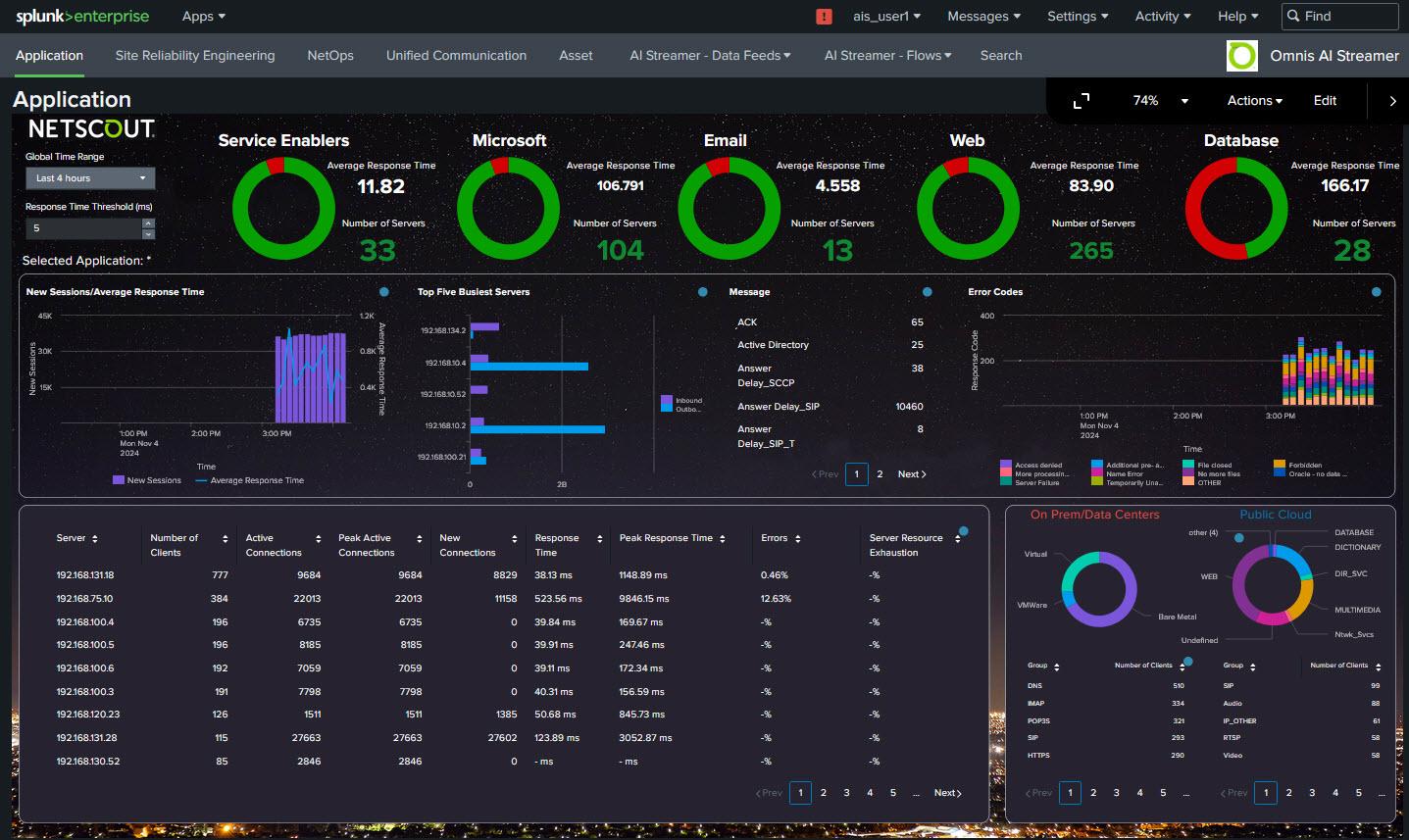
Task: Click the Find search magnifier icon
Action: tap(1294, 17)
